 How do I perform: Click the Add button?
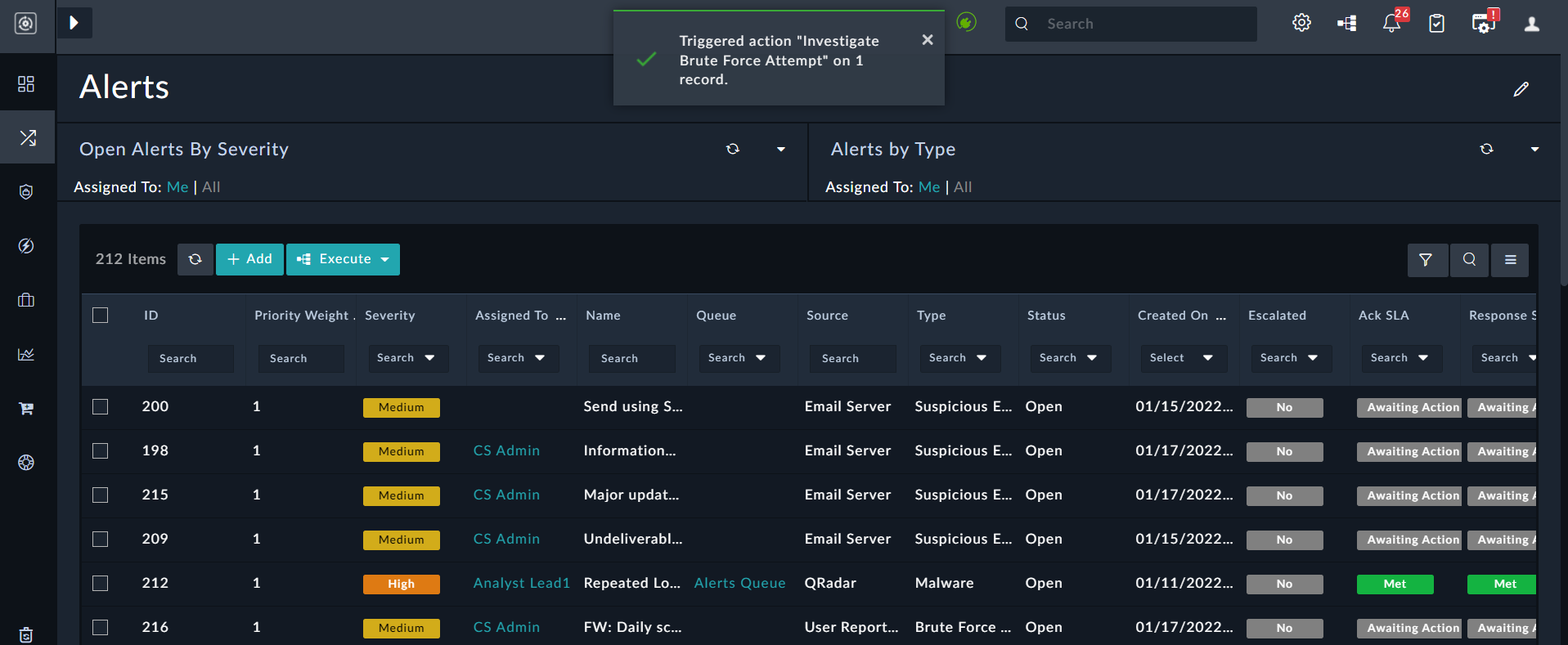249,259
